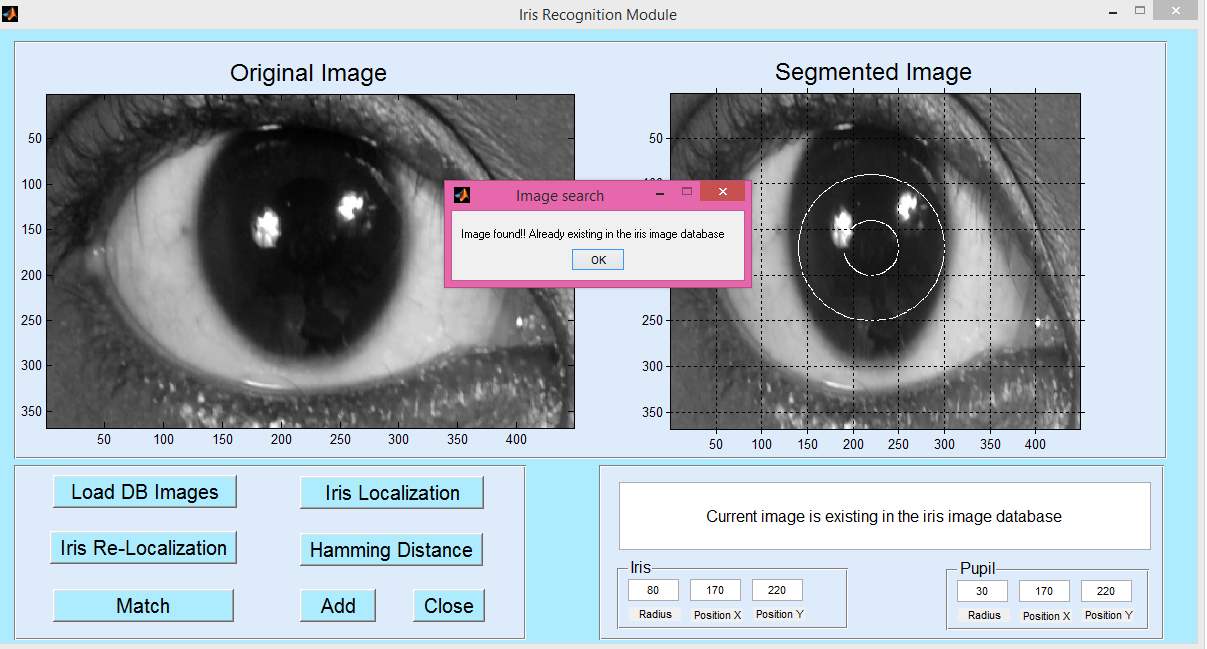Close the Image search dialog with X

[721, 192]
